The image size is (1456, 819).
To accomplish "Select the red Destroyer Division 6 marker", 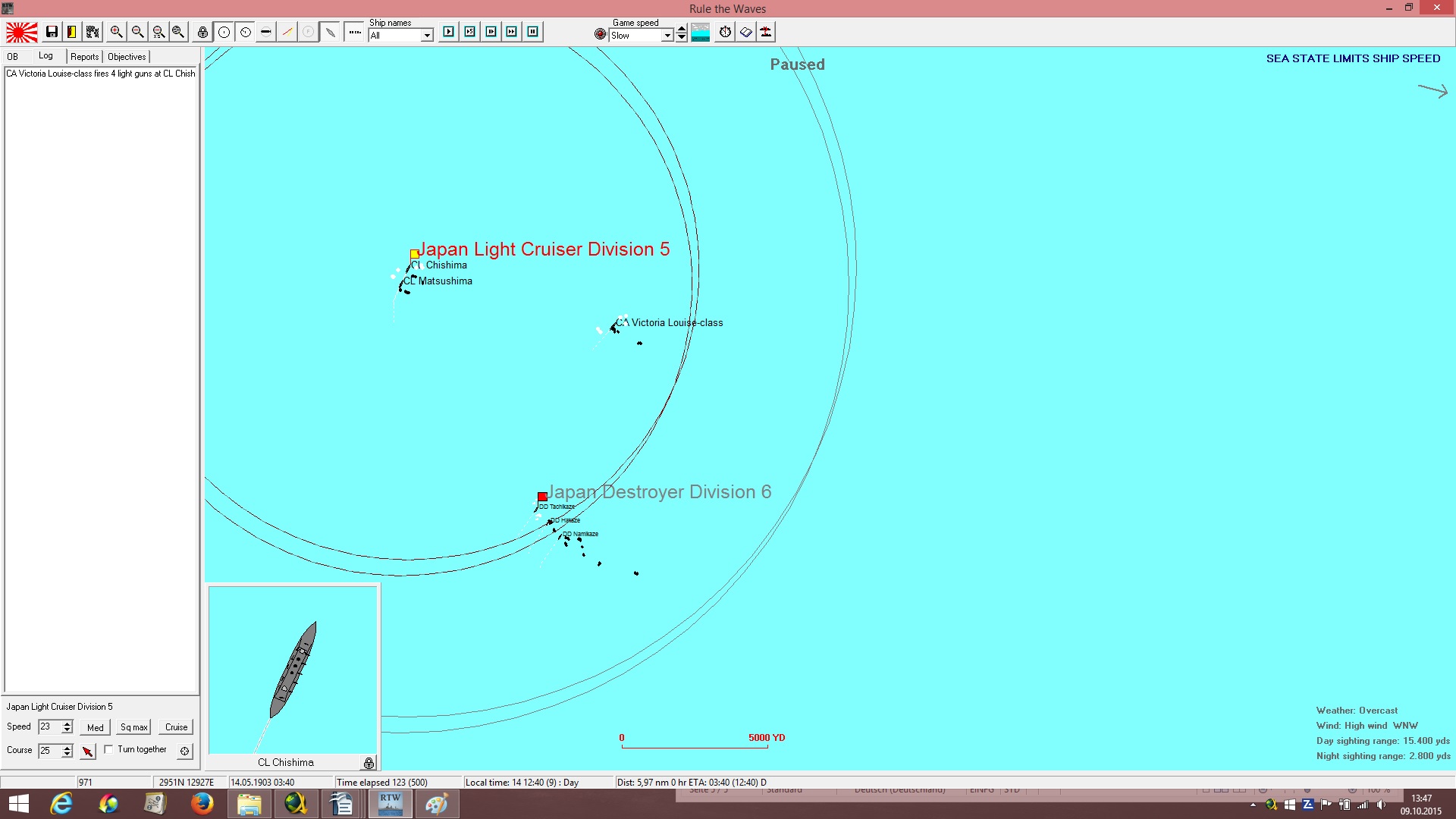I will [x=542, y=497].
